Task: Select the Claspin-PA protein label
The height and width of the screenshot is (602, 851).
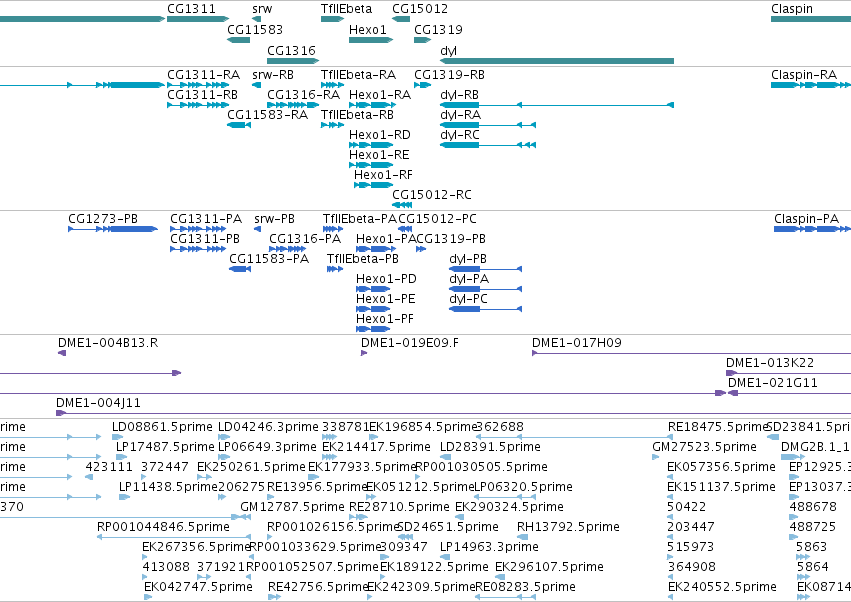Action: [x=806, y=219]
